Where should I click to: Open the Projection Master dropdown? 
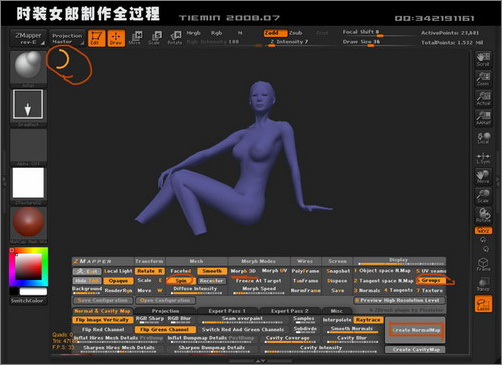point(67,38)
